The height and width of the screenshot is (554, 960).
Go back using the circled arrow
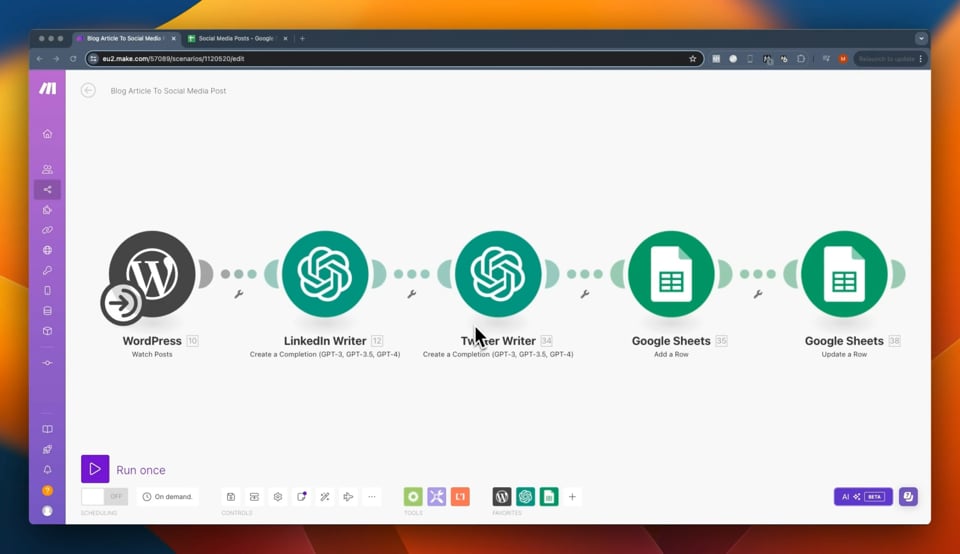(88, 91)
